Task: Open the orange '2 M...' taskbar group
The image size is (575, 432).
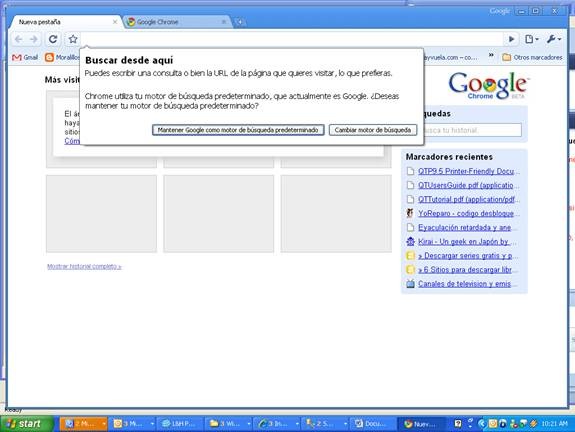Action: coord(83,424)
